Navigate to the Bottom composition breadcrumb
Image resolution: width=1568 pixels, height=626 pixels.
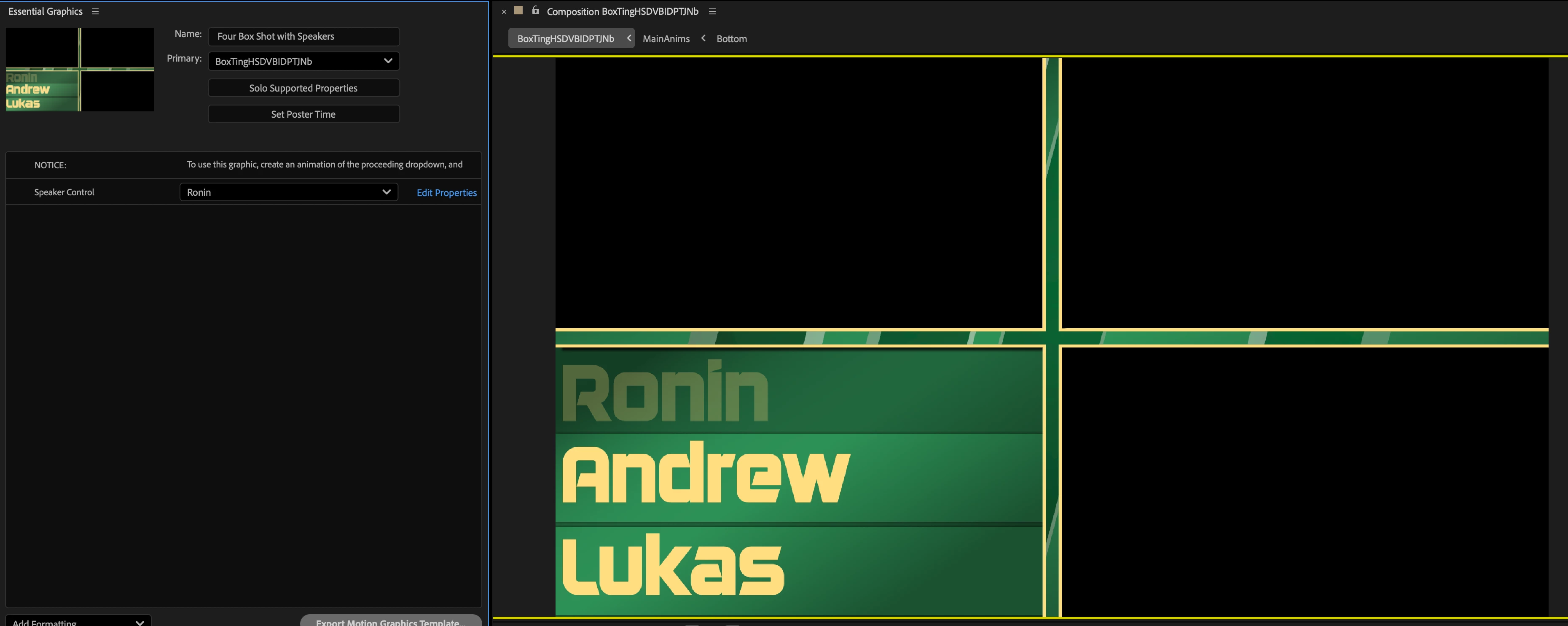coord(731,38)
